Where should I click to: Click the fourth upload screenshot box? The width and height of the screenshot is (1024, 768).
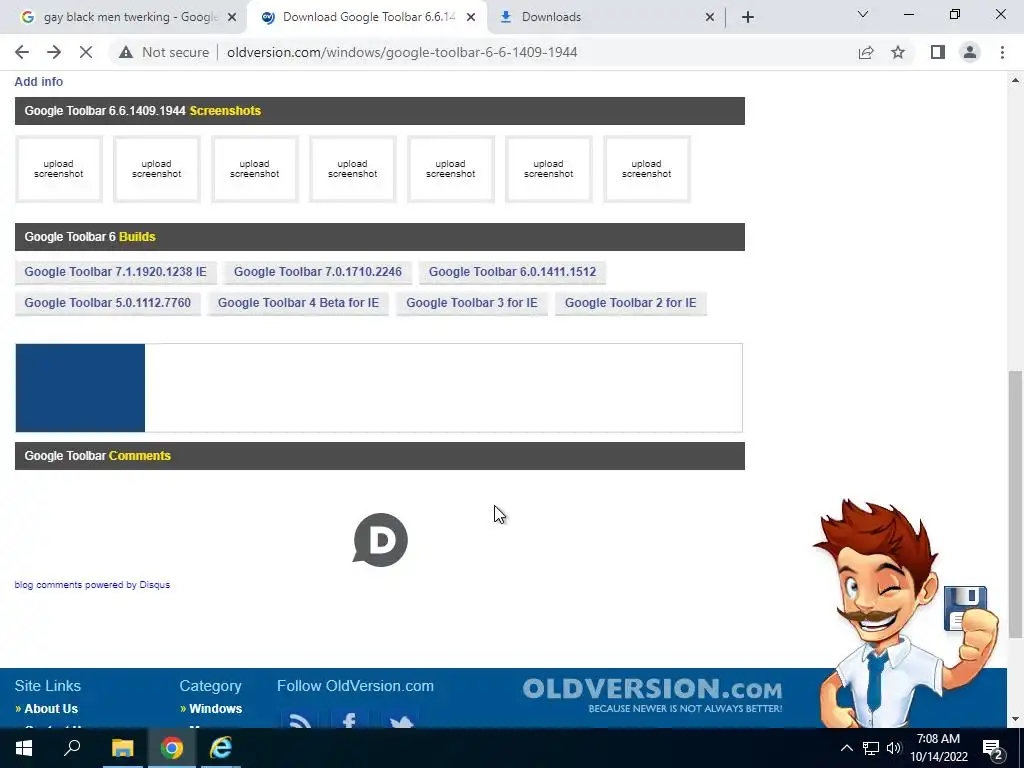coord(353,169)
